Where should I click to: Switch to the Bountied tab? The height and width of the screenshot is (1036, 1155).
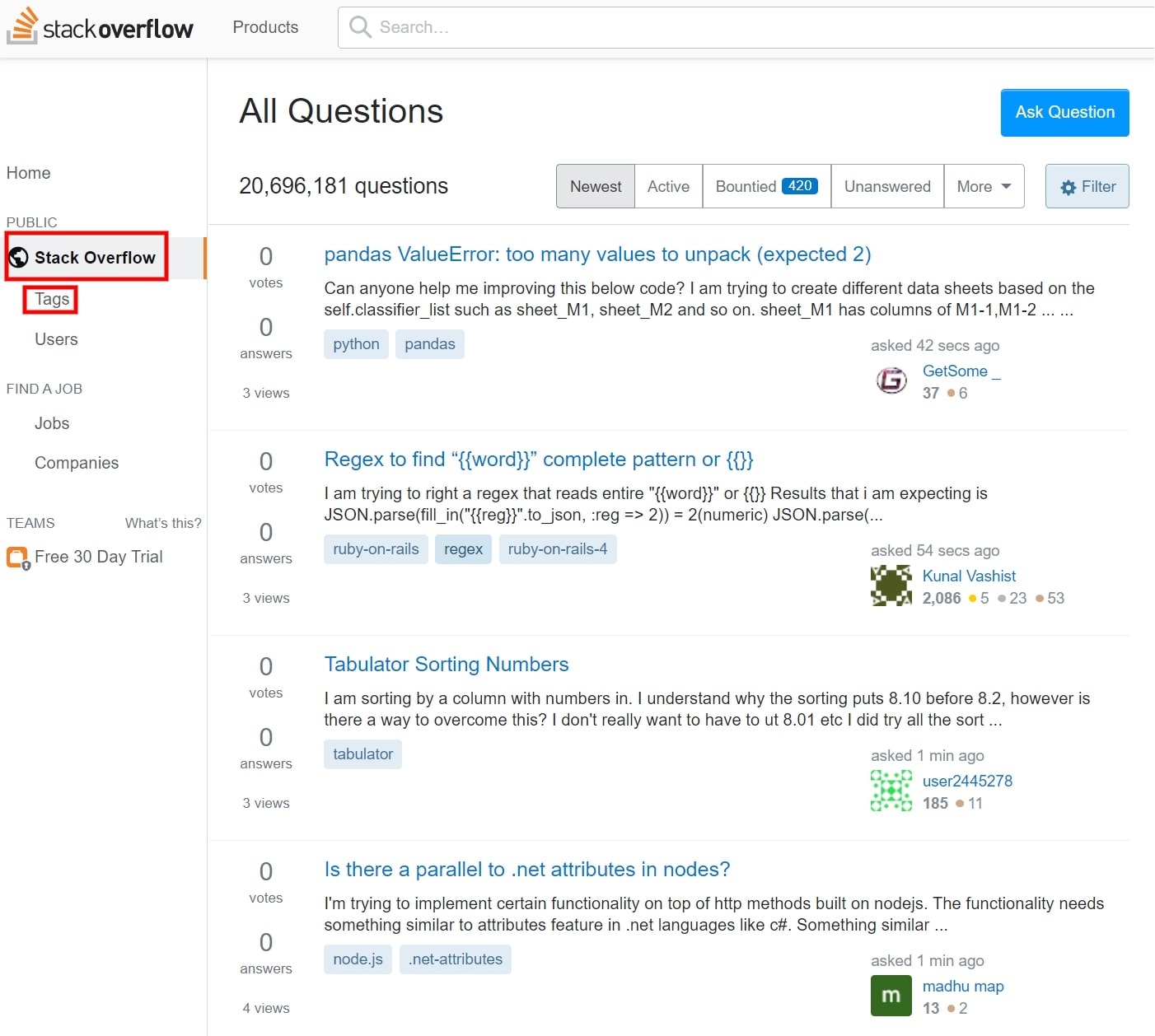(x=766, y=186)
